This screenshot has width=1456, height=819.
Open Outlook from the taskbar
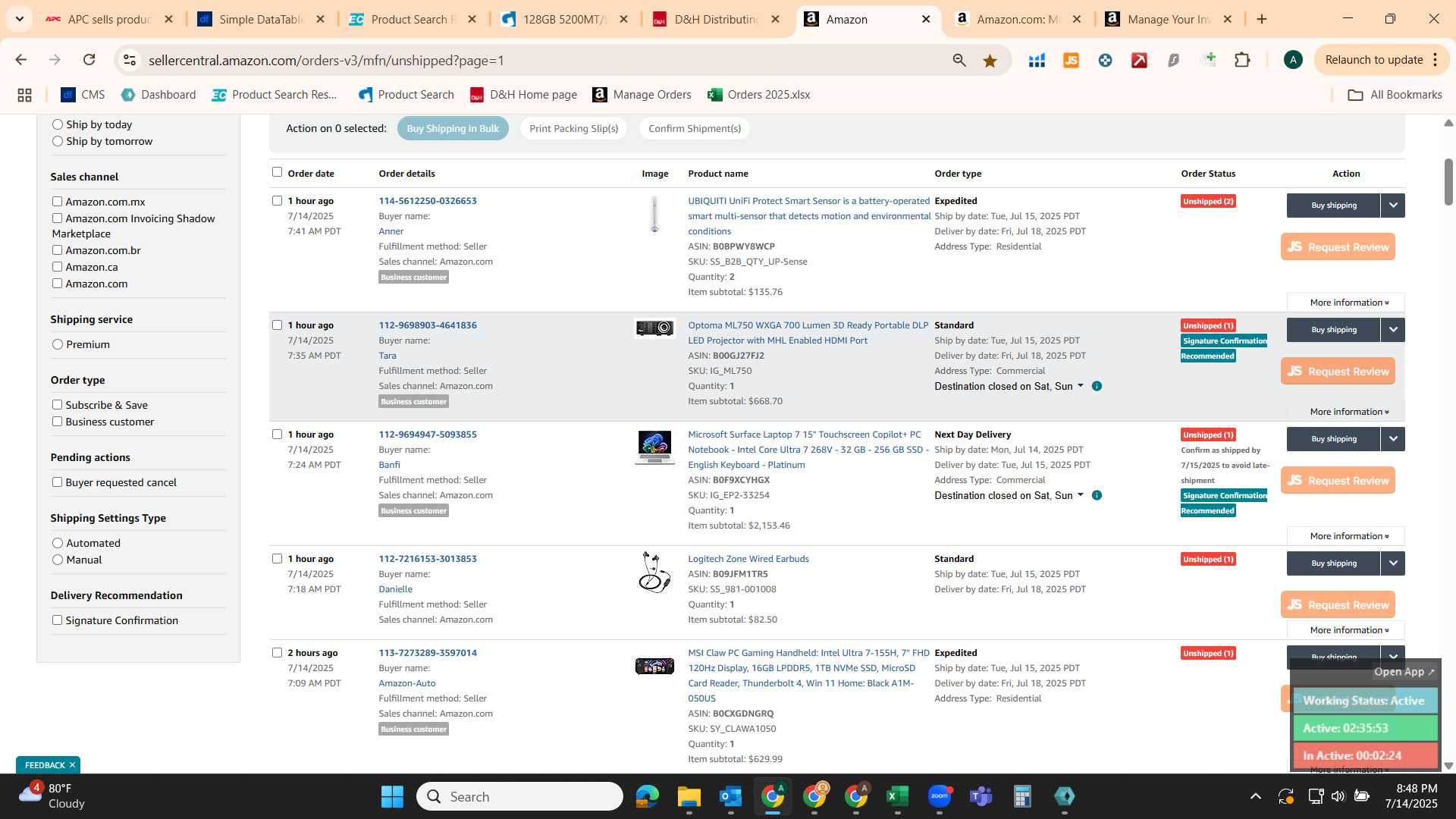click(730, 796)
